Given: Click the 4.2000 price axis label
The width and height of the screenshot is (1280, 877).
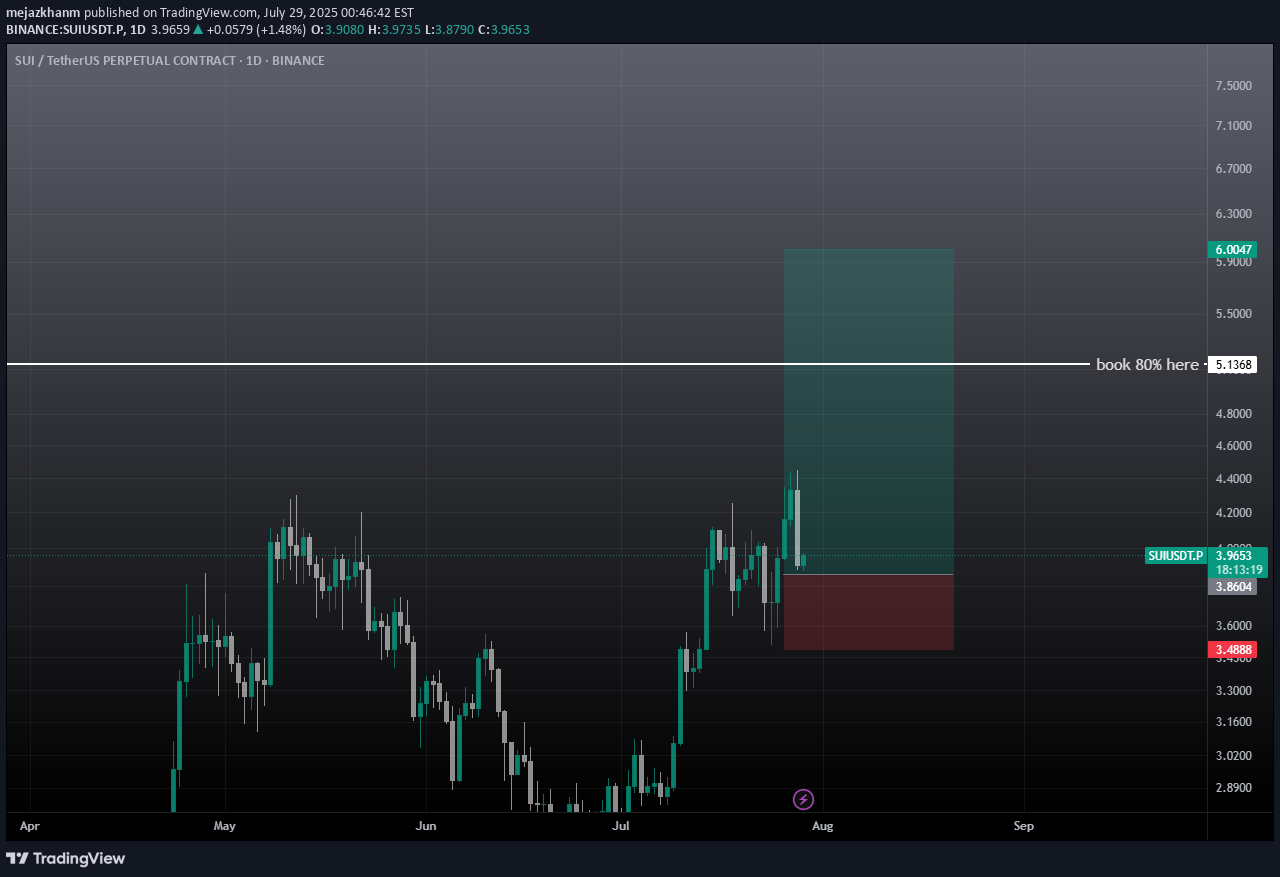Looking at the screenshot, I should (1233, 513).
